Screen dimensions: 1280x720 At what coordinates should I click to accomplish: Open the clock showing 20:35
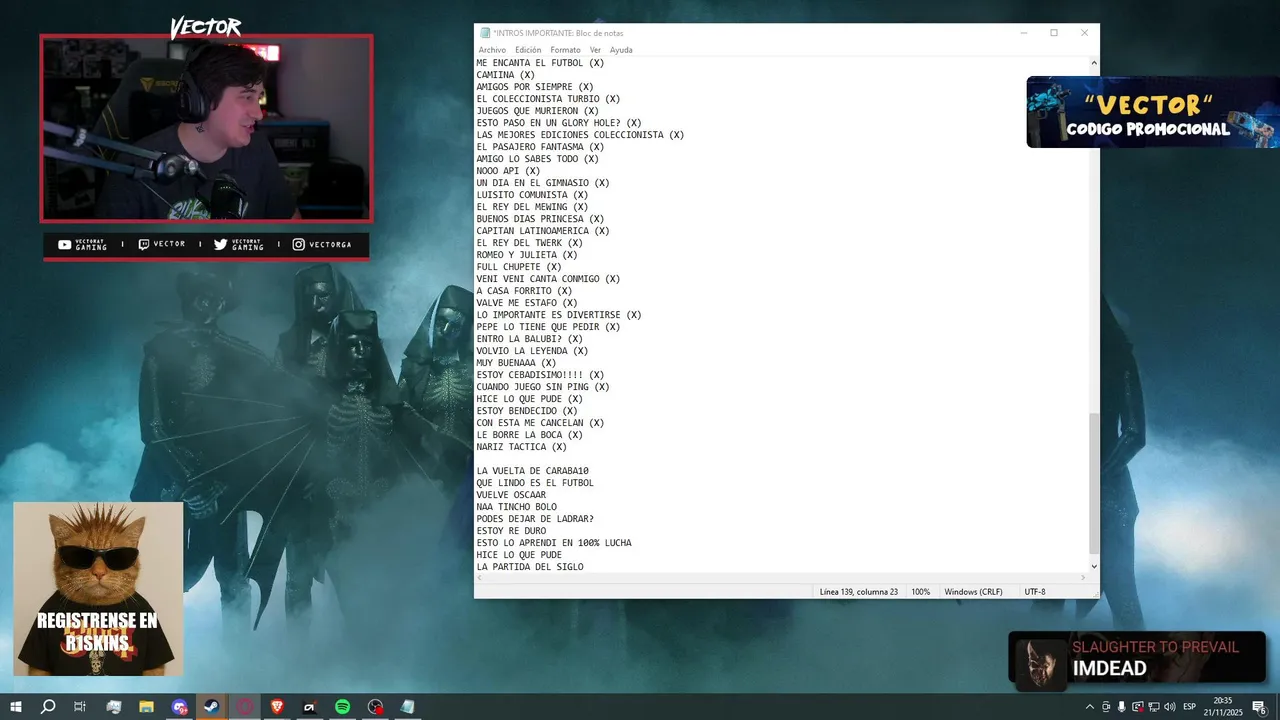1222,706
